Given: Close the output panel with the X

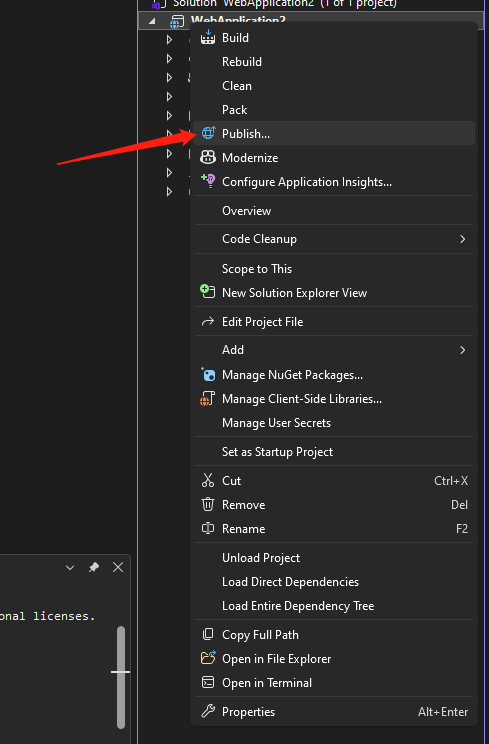Looking at the screenshot, I should tap(118, 567).
